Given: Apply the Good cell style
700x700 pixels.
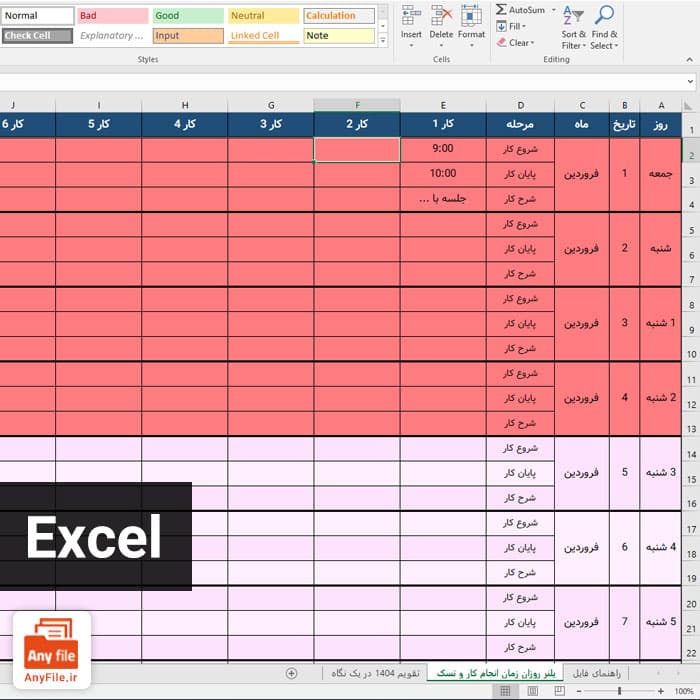Looking at the screenshot, I should (188, 16).
